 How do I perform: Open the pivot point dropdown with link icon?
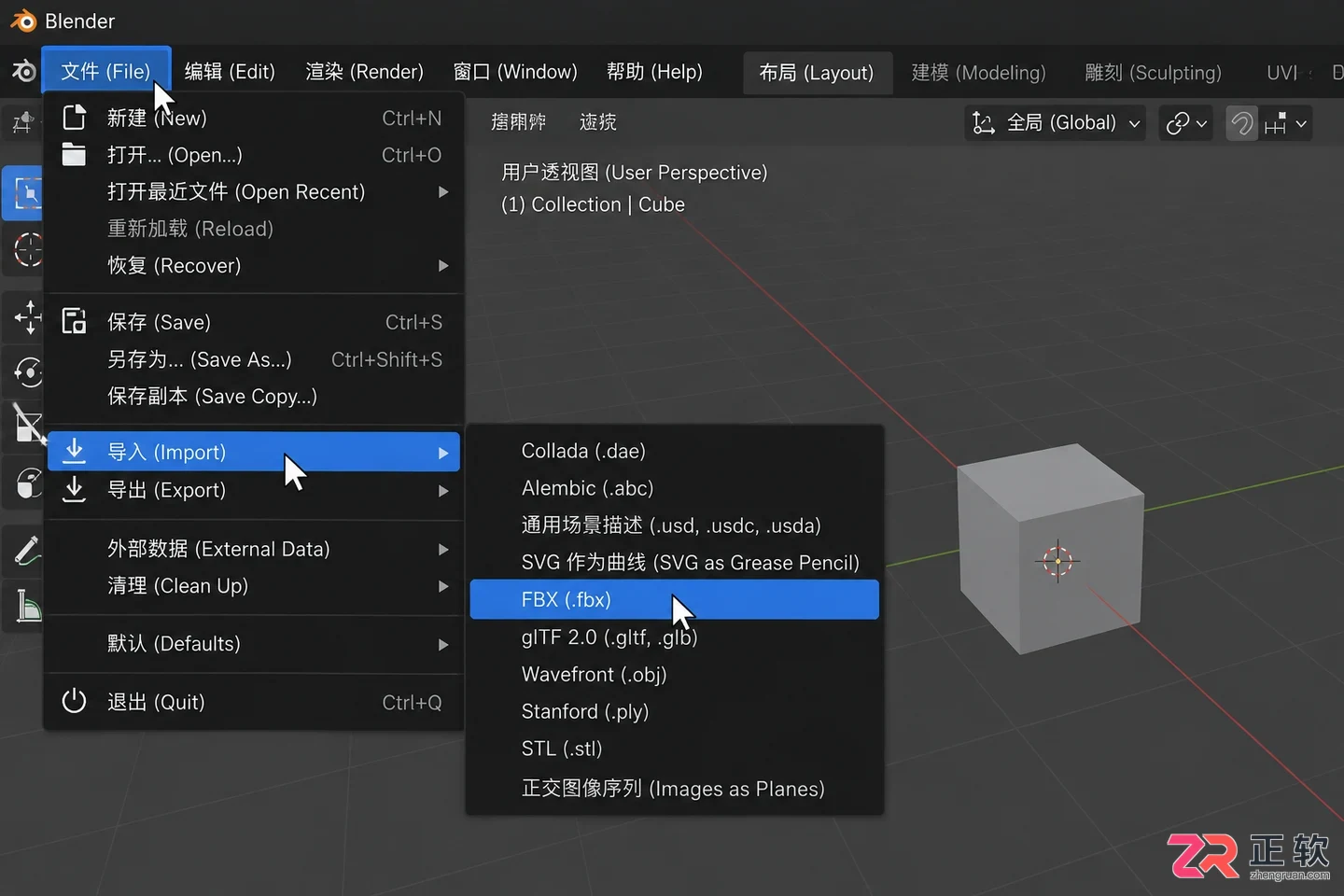click(1185, 122)
